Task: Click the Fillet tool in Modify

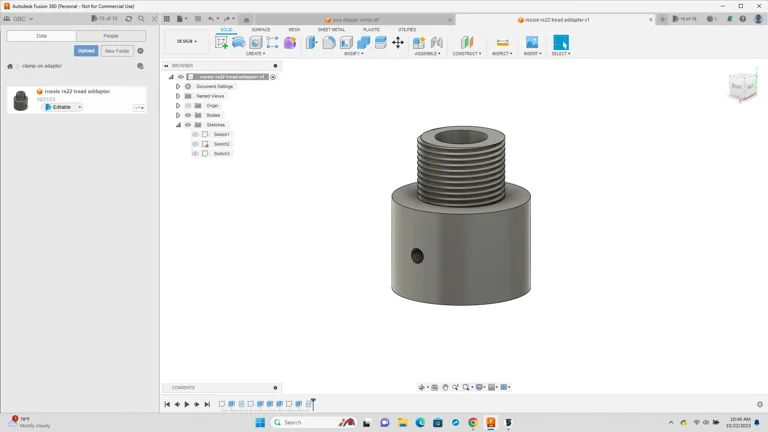Action: click(329, 43)
